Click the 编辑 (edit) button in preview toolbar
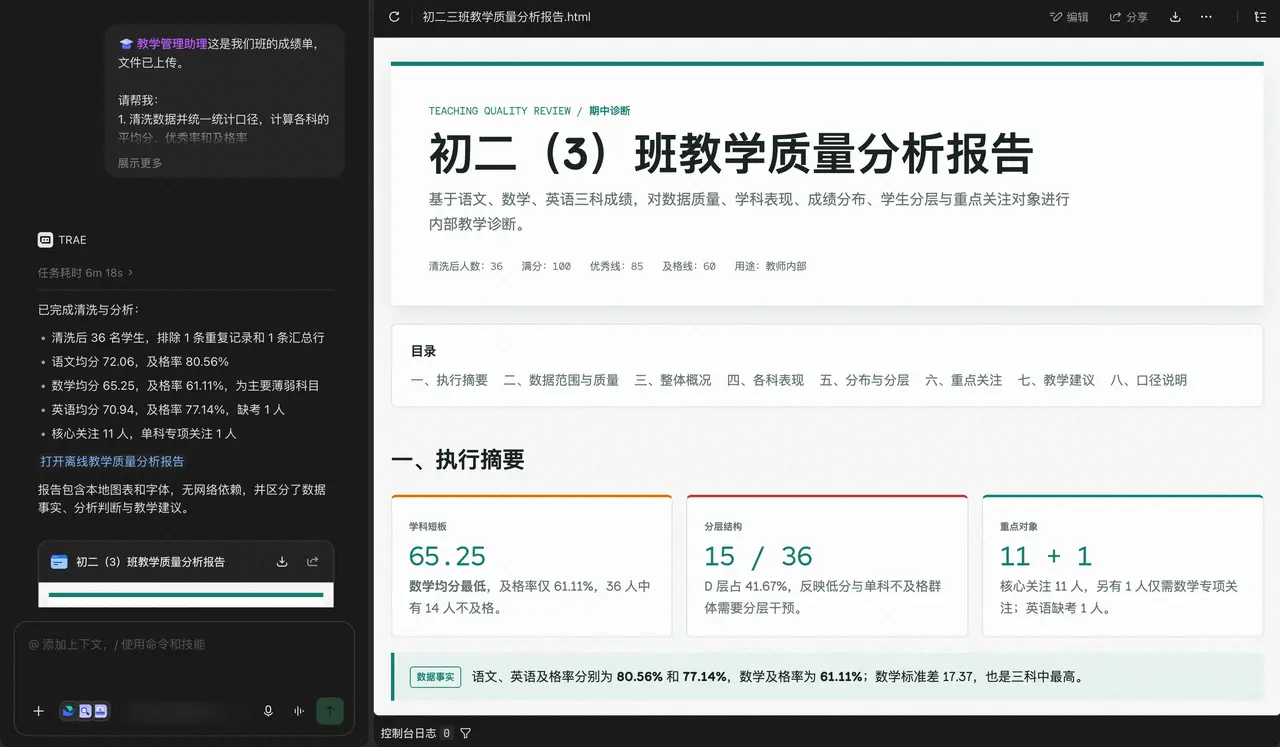1280x747 pixels. pyautogui.click(x=1069, y=17)
